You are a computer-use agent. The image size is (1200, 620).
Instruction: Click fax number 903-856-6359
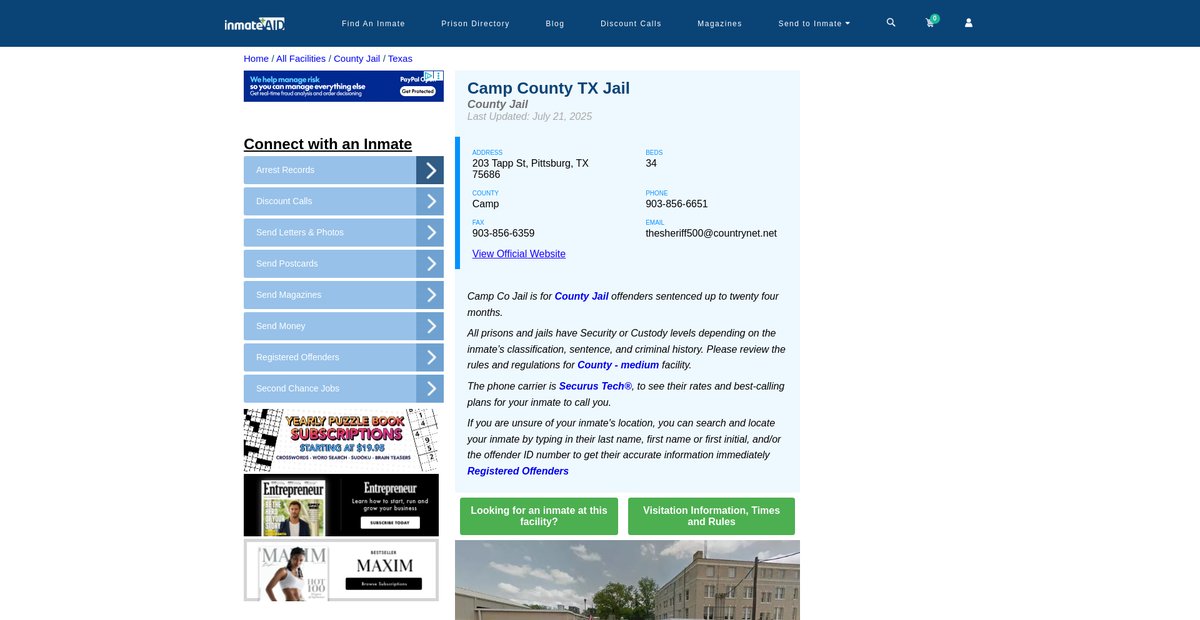point(503,233)
